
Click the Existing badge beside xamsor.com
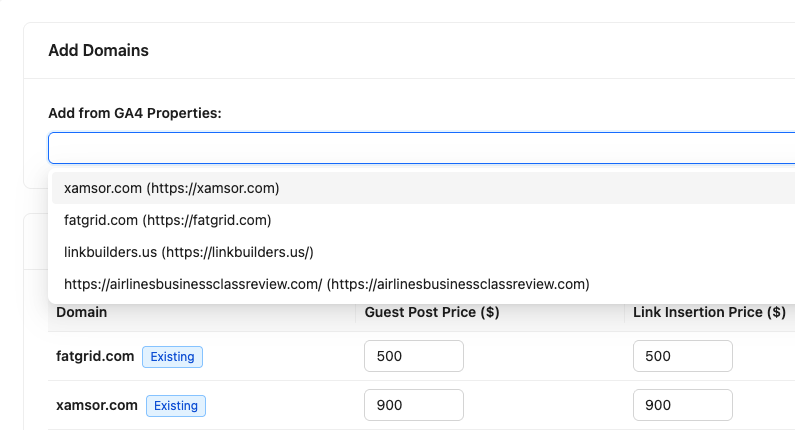[x=176, y=405]
